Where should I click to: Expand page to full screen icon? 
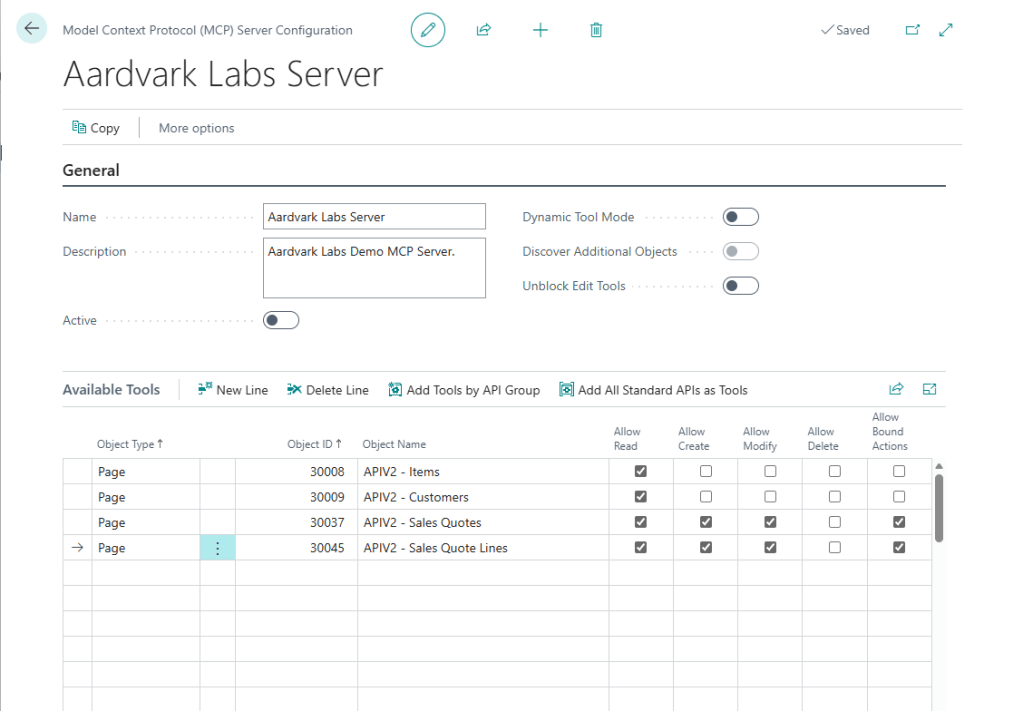946,30
